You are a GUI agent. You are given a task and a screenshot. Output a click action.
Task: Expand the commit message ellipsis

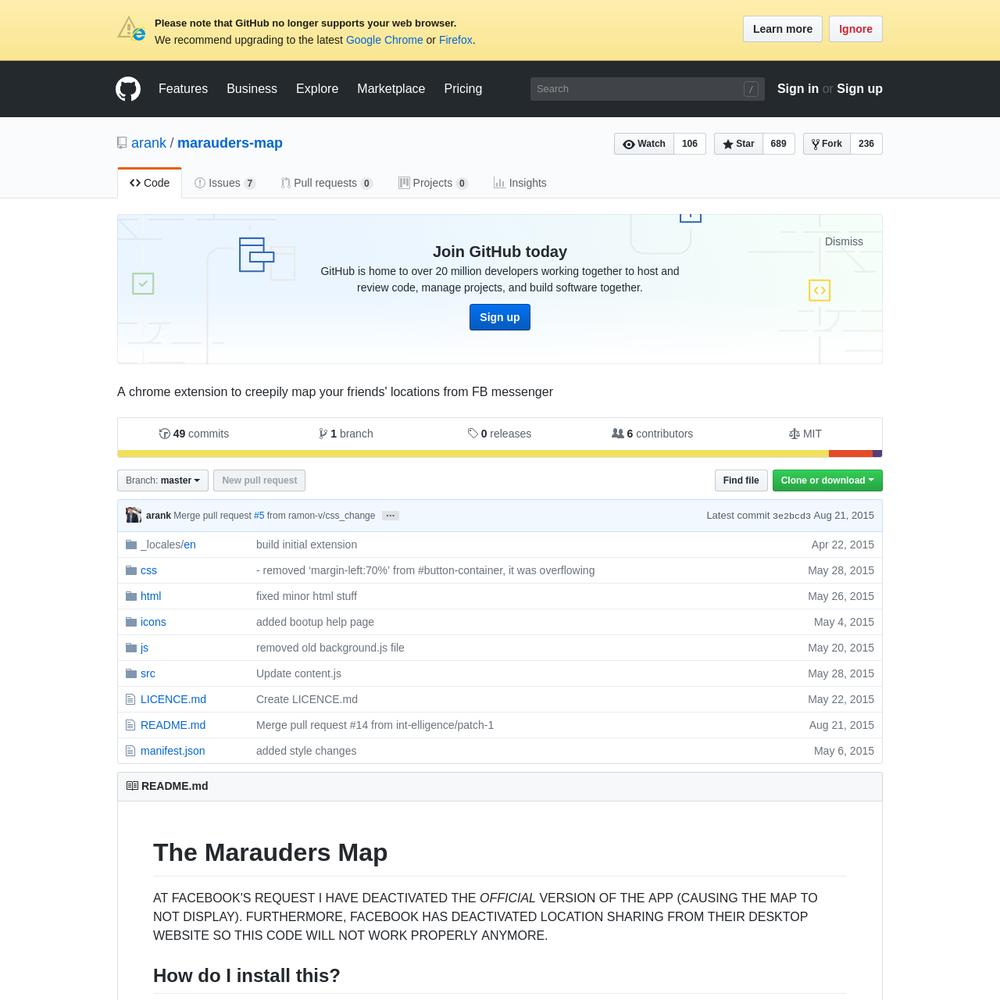[390, 515]
